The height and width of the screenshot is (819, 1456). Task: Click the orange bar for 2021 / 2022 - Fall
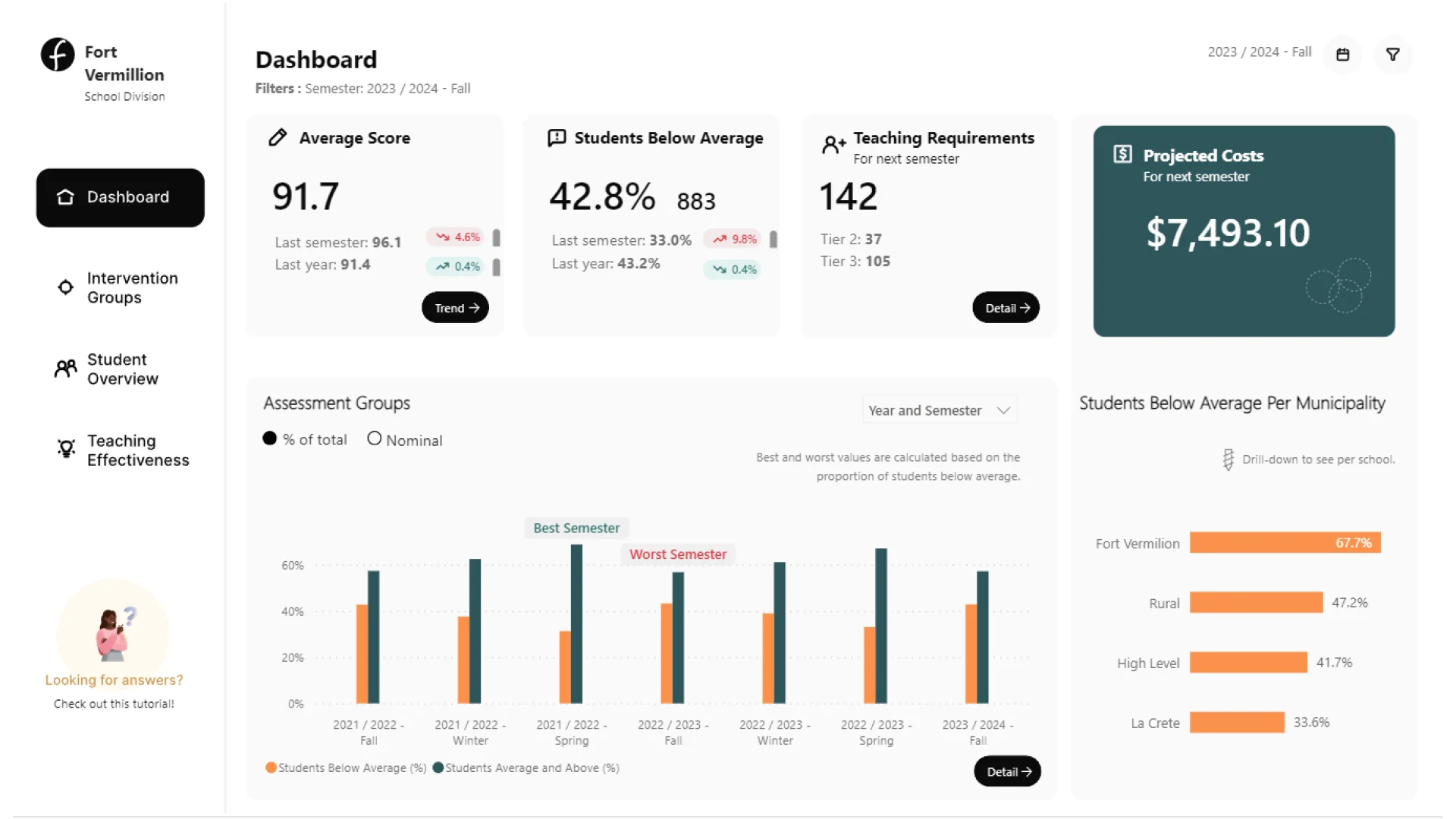(x=362, y=654)
